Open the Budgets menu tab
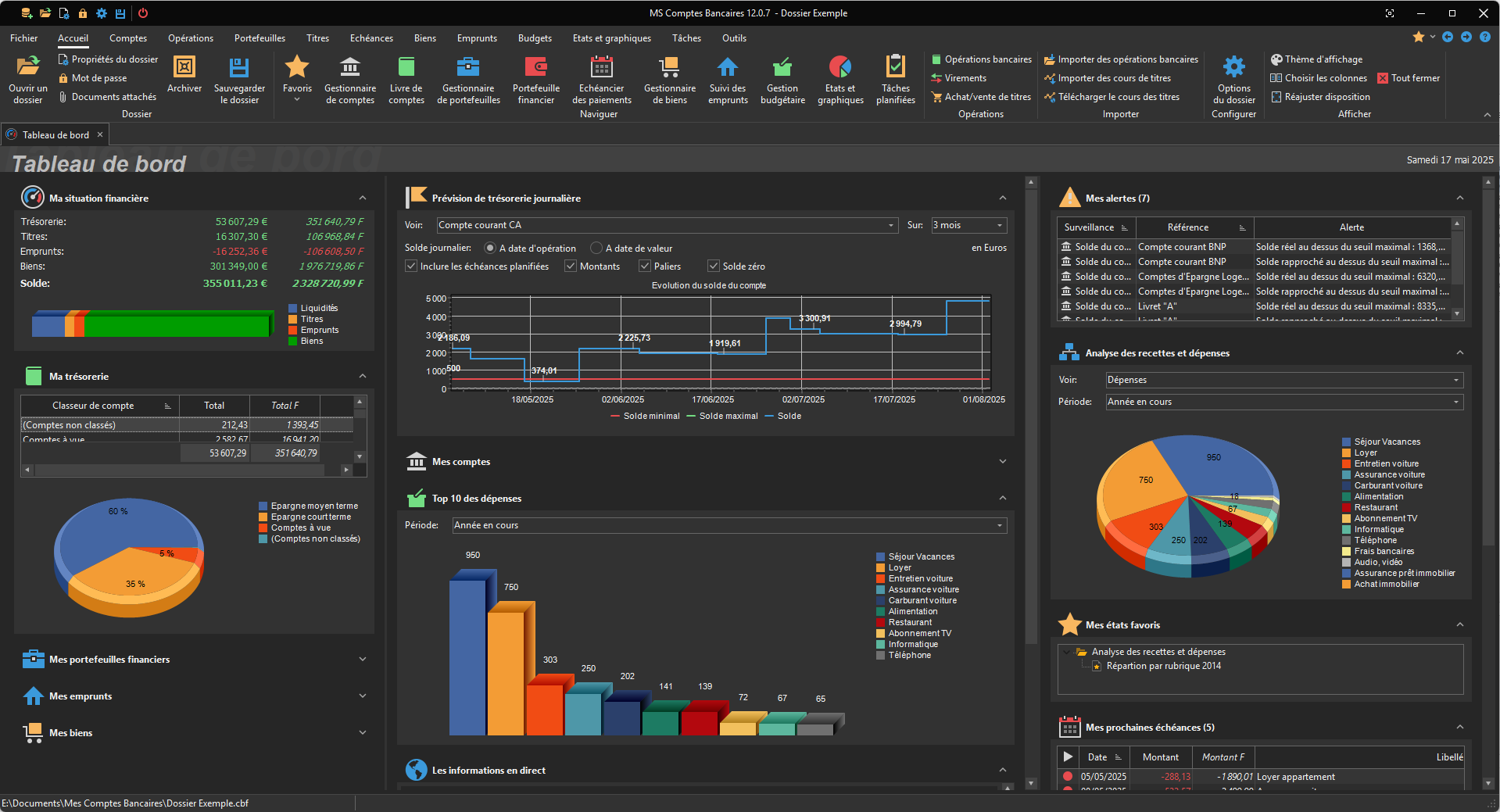 [535, 38]
